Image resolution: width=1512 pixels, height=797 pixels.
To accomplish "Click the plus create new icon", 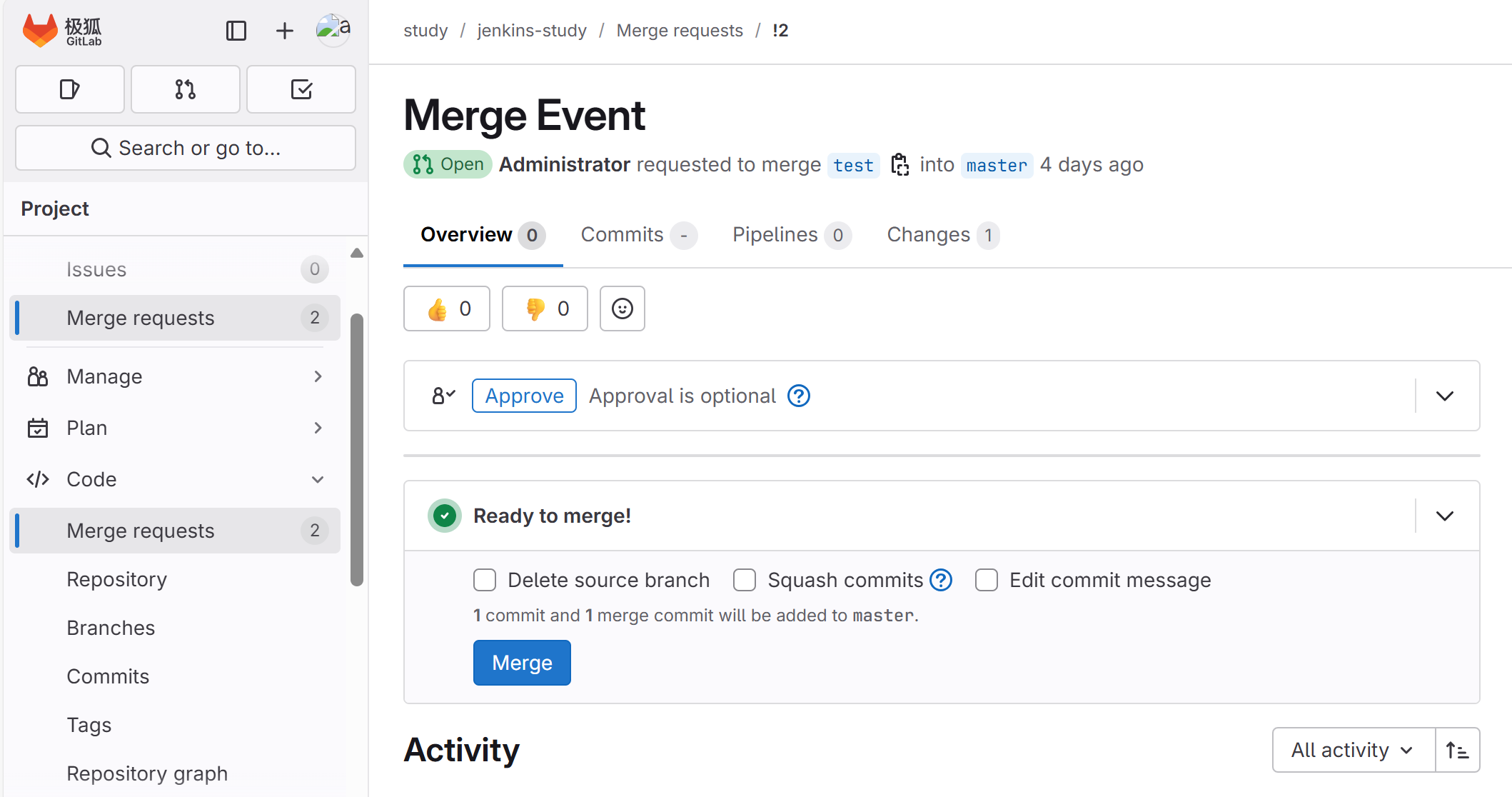I will coord(284,31).
